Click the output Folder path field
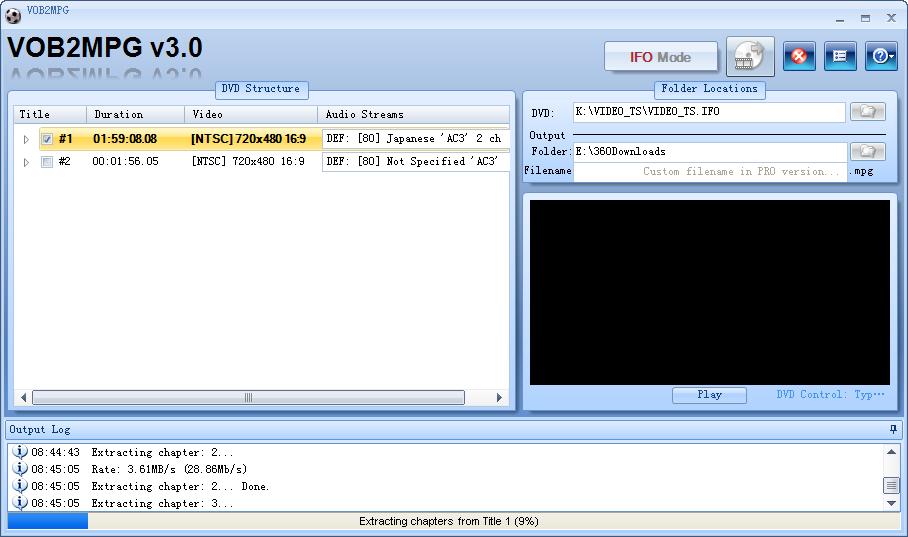Image resolution: width=908 pixels, height=537 pixels. click(x=710, y=152)
